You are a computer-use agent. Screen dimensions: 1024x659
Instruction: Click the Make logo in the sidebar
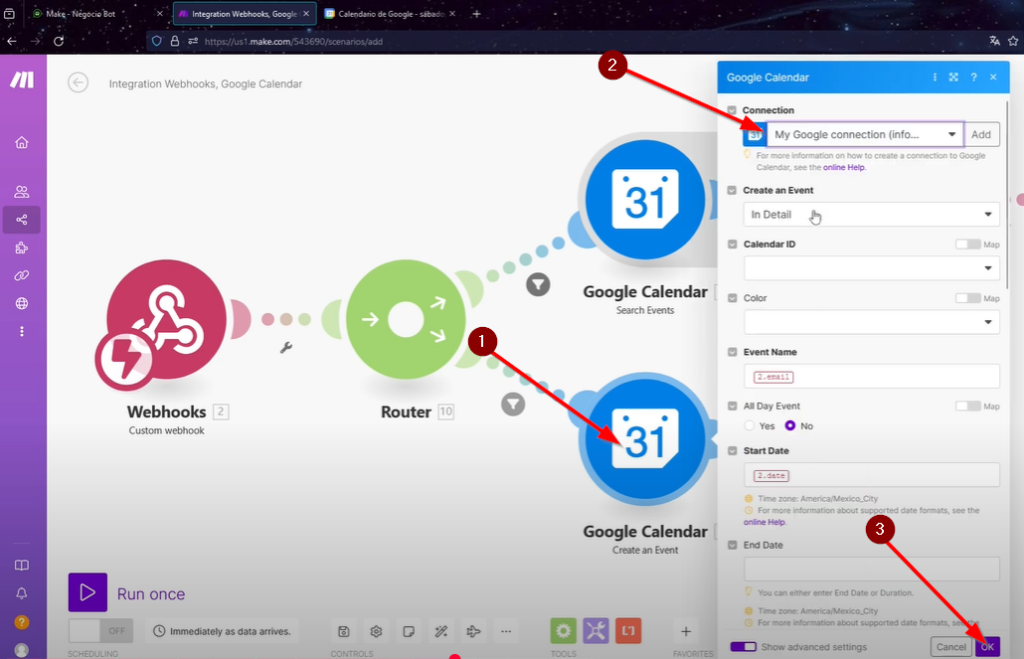22,80
